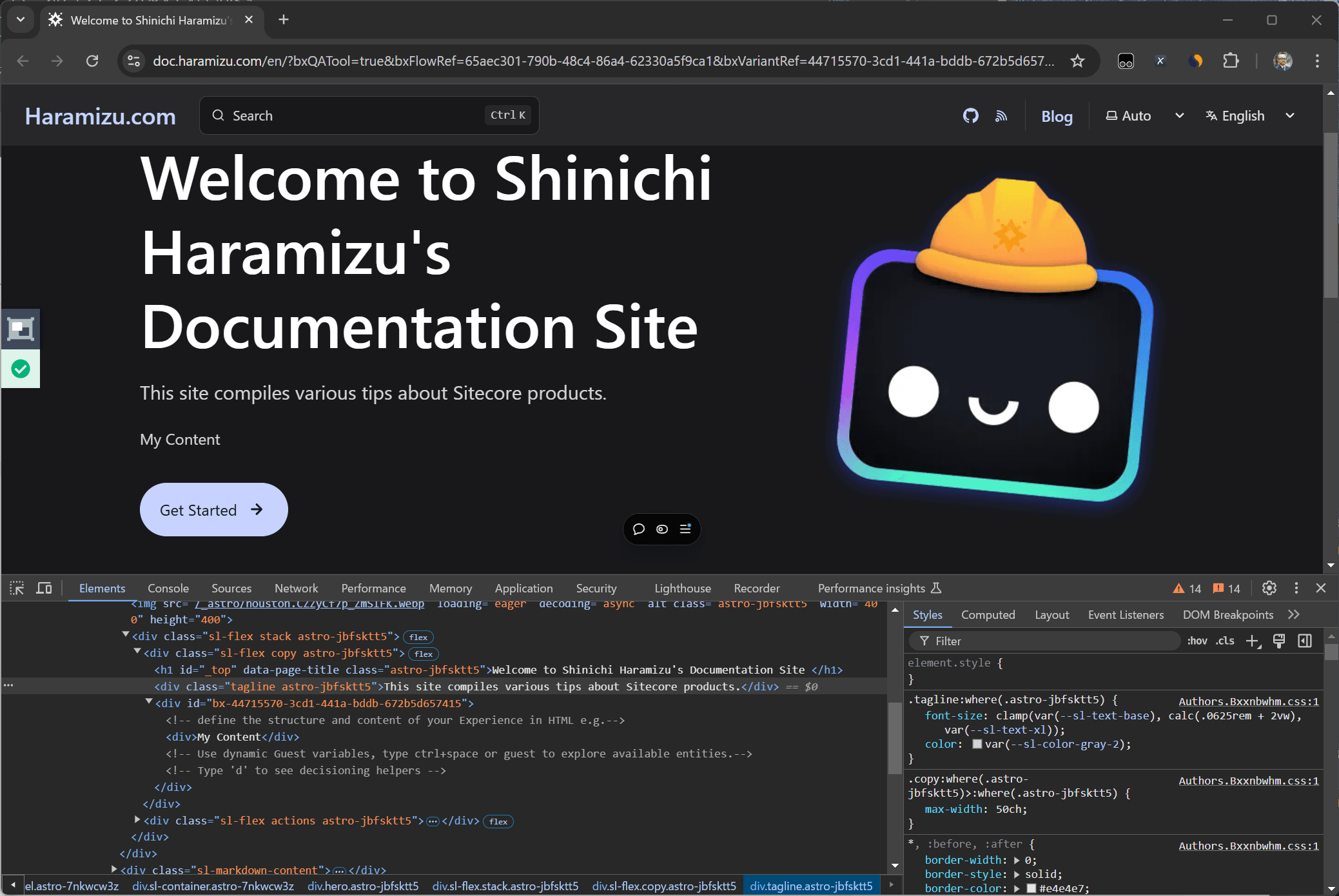Screen dimensions: 1339x896
Task: Switch to the Console tab
Action: pos(168,588)
